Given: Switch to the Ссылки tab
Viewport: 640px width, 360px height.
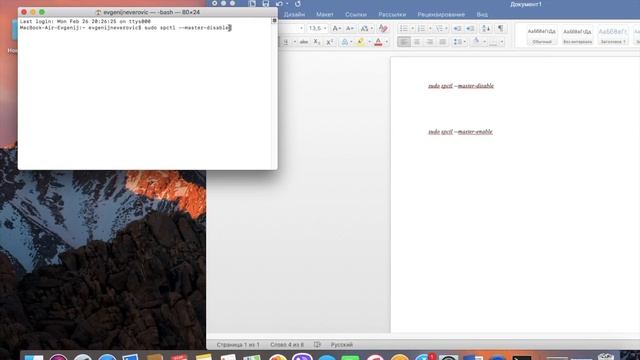Looking at the screenshot, I should pyautogui.click(x=356, y=14).
